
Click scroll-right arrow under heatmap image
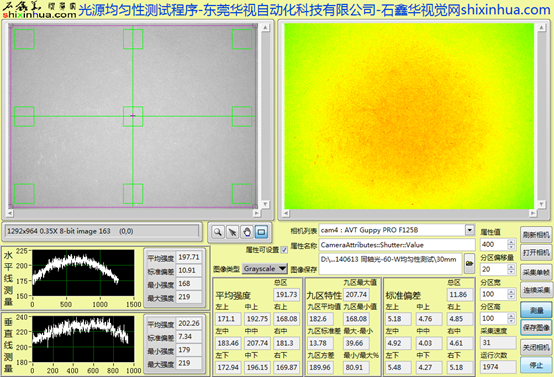tap(533, 213)
